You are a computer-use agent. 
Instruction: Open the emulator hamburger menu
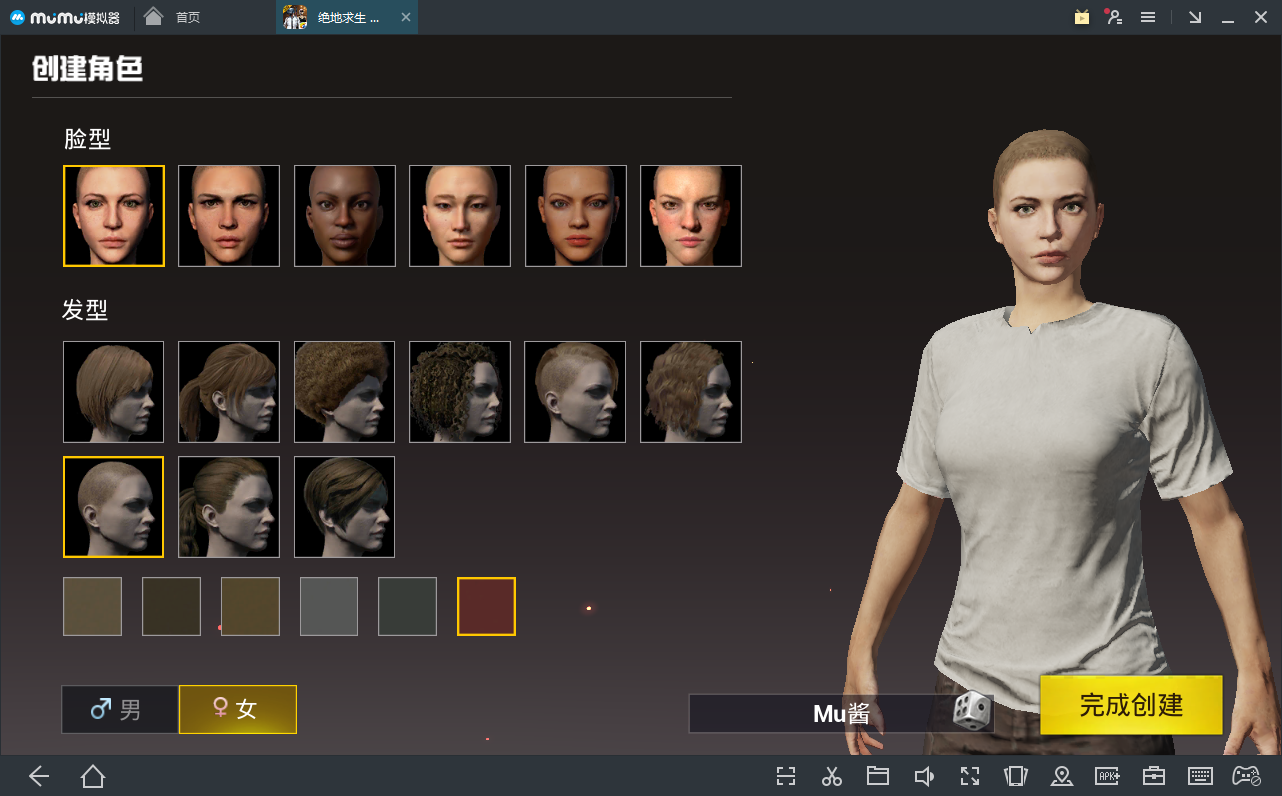[1149, 17]
